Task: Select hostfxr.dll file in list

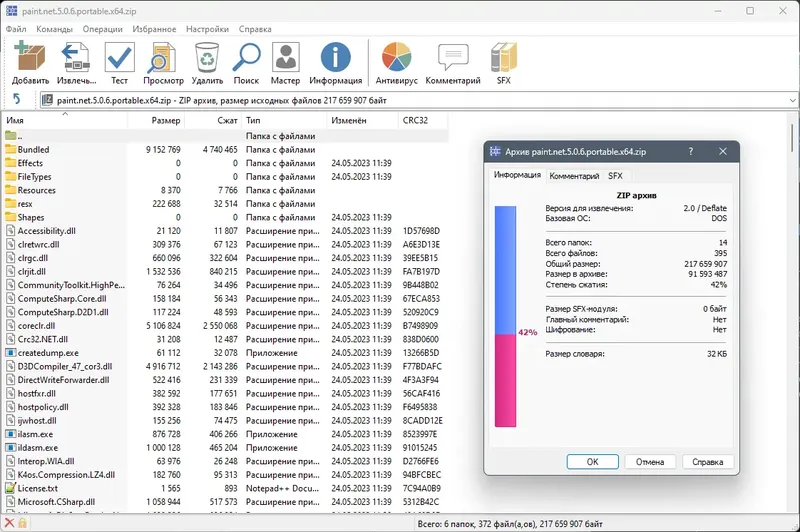Action: click(224, 393)
